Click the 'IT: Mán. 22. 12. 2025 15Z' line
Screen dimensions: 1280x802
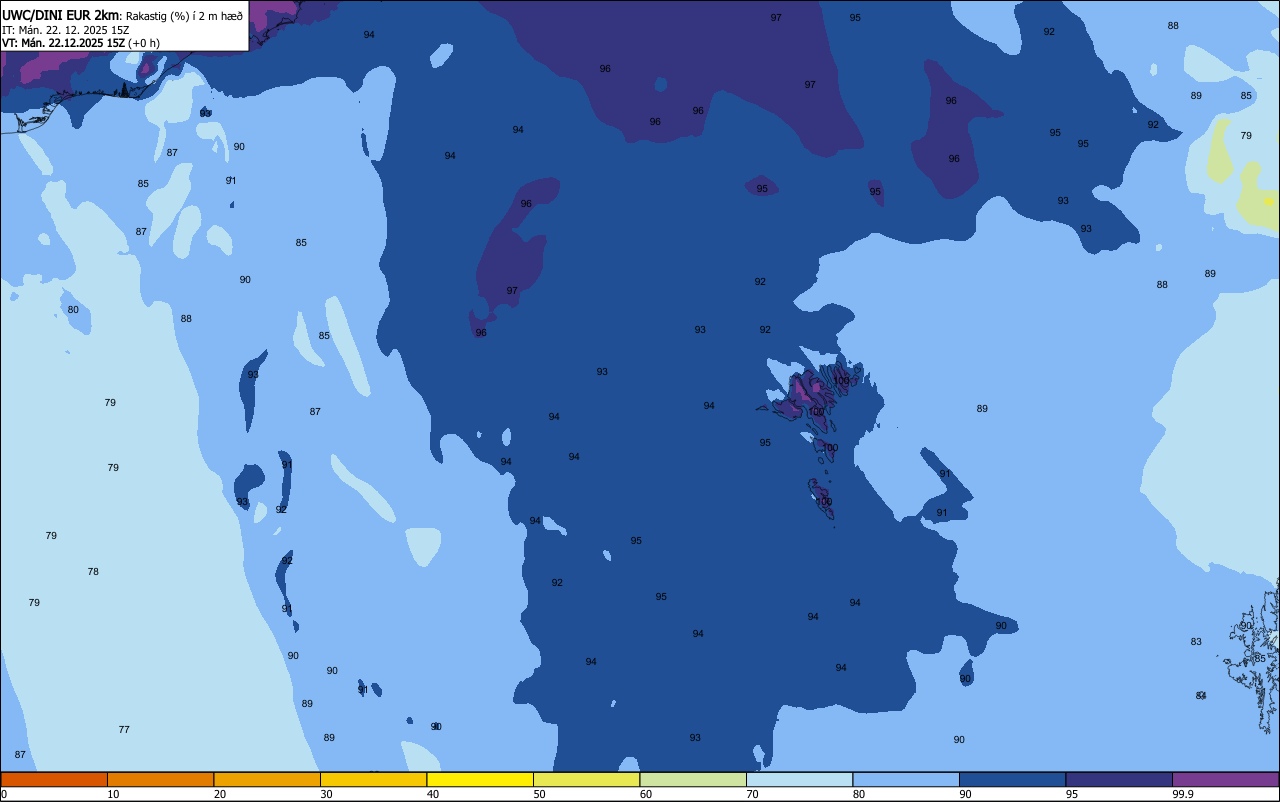(66, 30)
